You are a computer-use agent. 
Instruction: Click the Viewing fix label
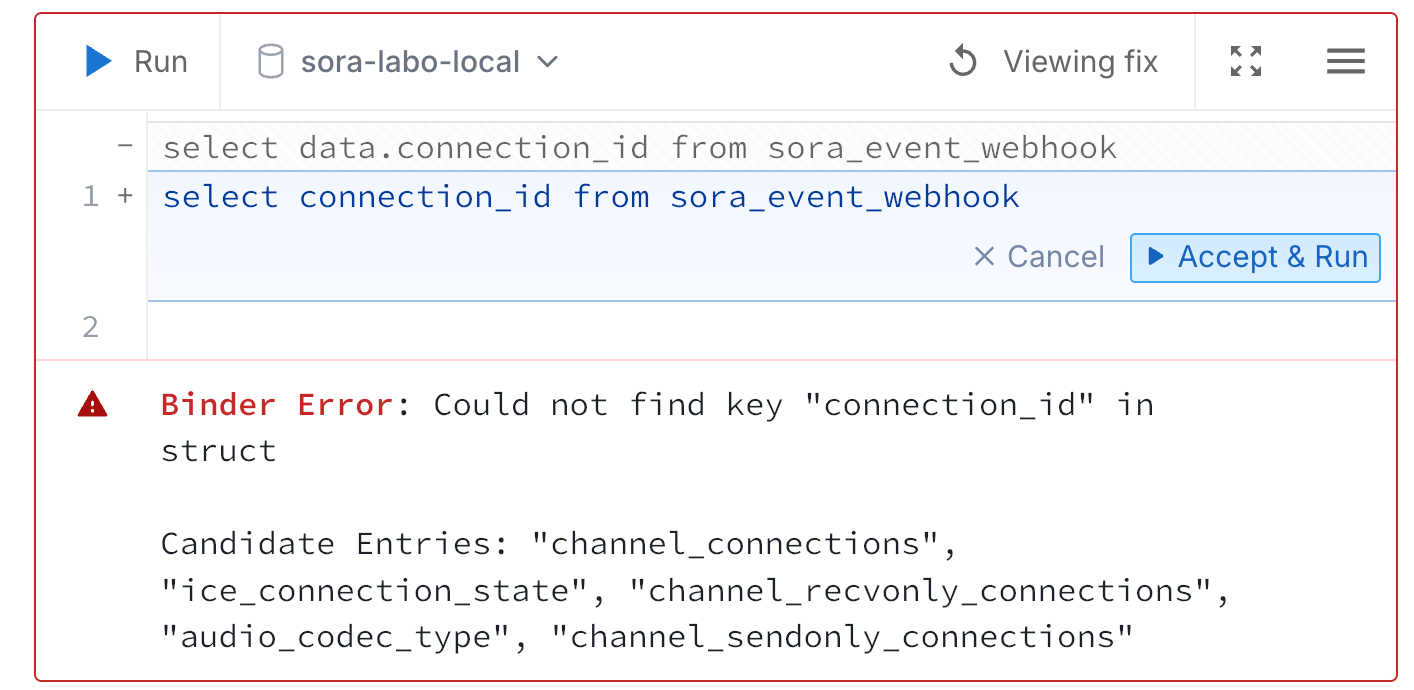click(x=1080, y=62)
